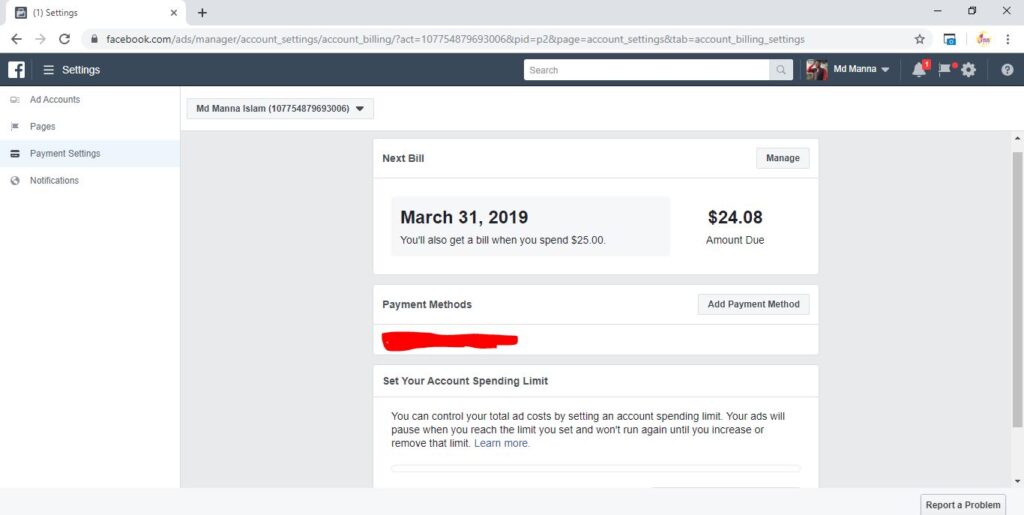Expand the Md Manna profile menu arrow
Screen dimensions: 1024x515
(x=886, y=70)
